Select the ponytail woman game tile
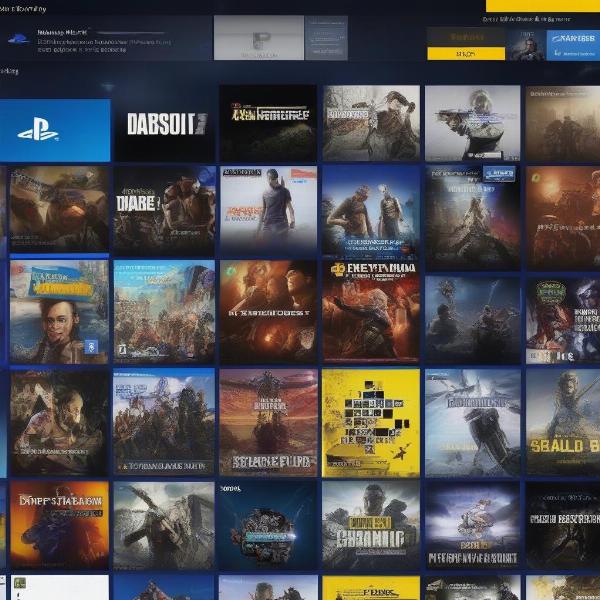The width and height of the screenshot is (600, 600). click(x=371, y=123)
